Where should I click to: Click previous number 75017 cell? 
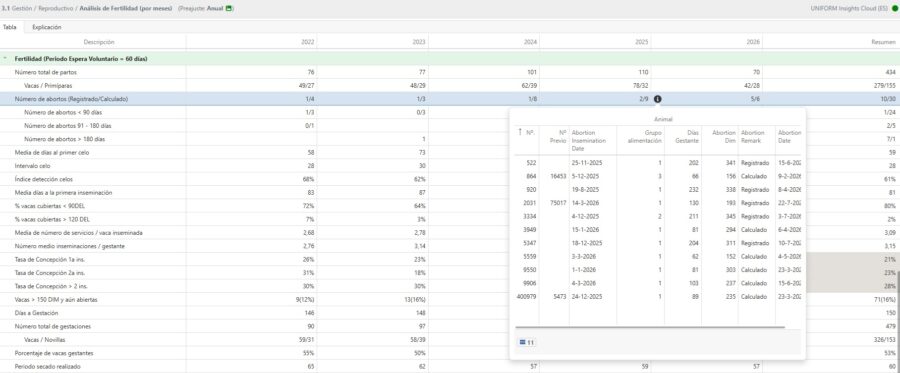pos(558,203)
